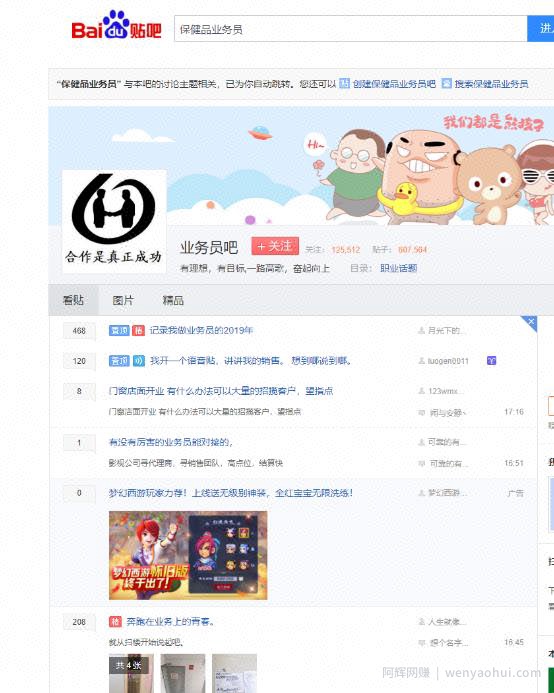Click voice icon on 语音贴 post
The width and height of the screenshot is (554, 693).
coord(139,361)
